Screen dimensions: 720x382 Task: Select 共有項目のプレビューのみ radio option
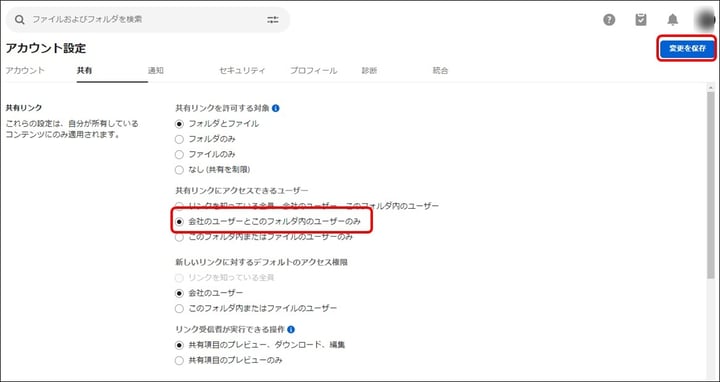pyautogui.click(x=179, y=361)
